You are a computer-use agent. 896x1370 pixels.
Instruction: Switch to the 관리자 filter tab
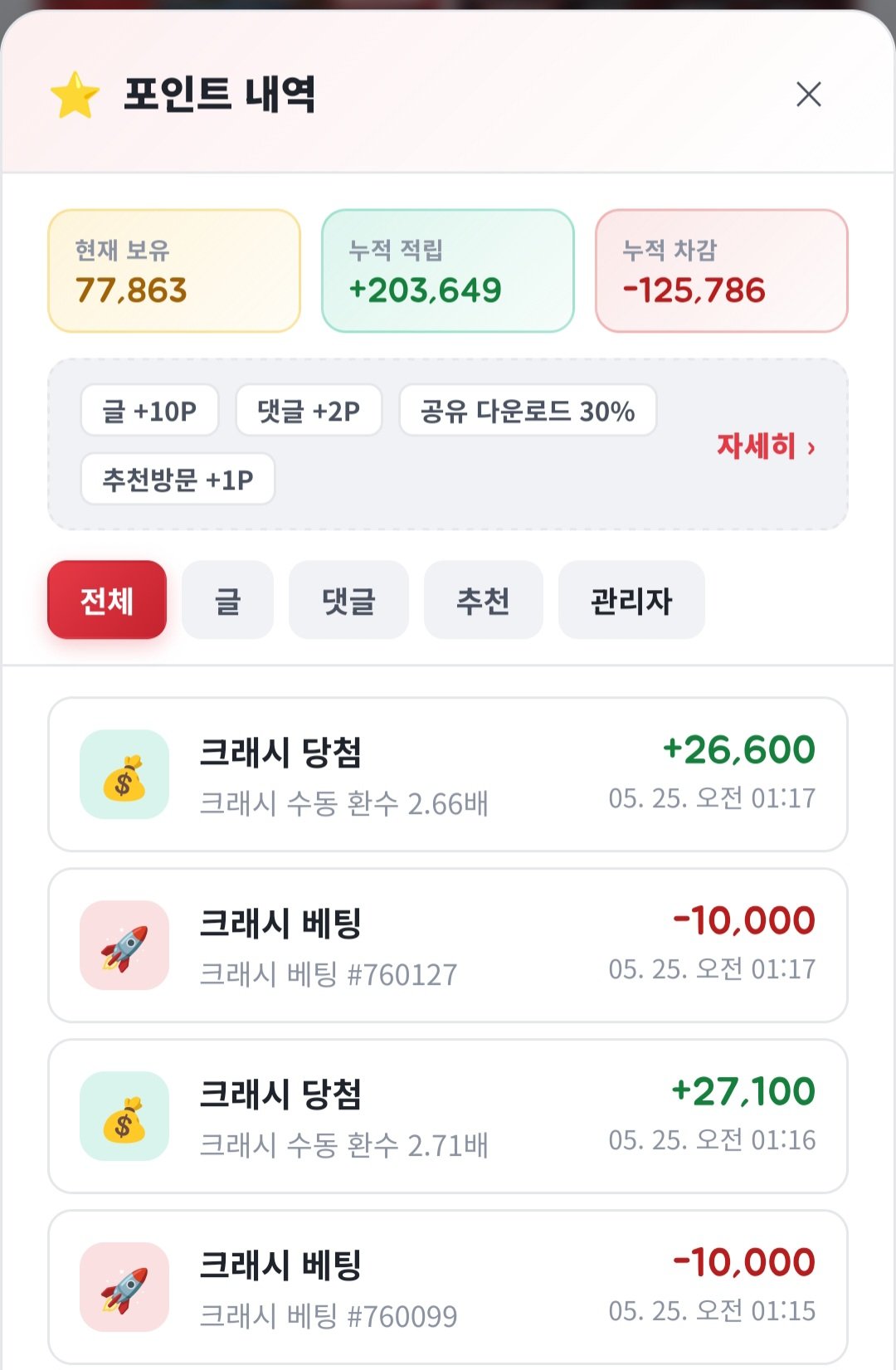[x=631, y=600]
